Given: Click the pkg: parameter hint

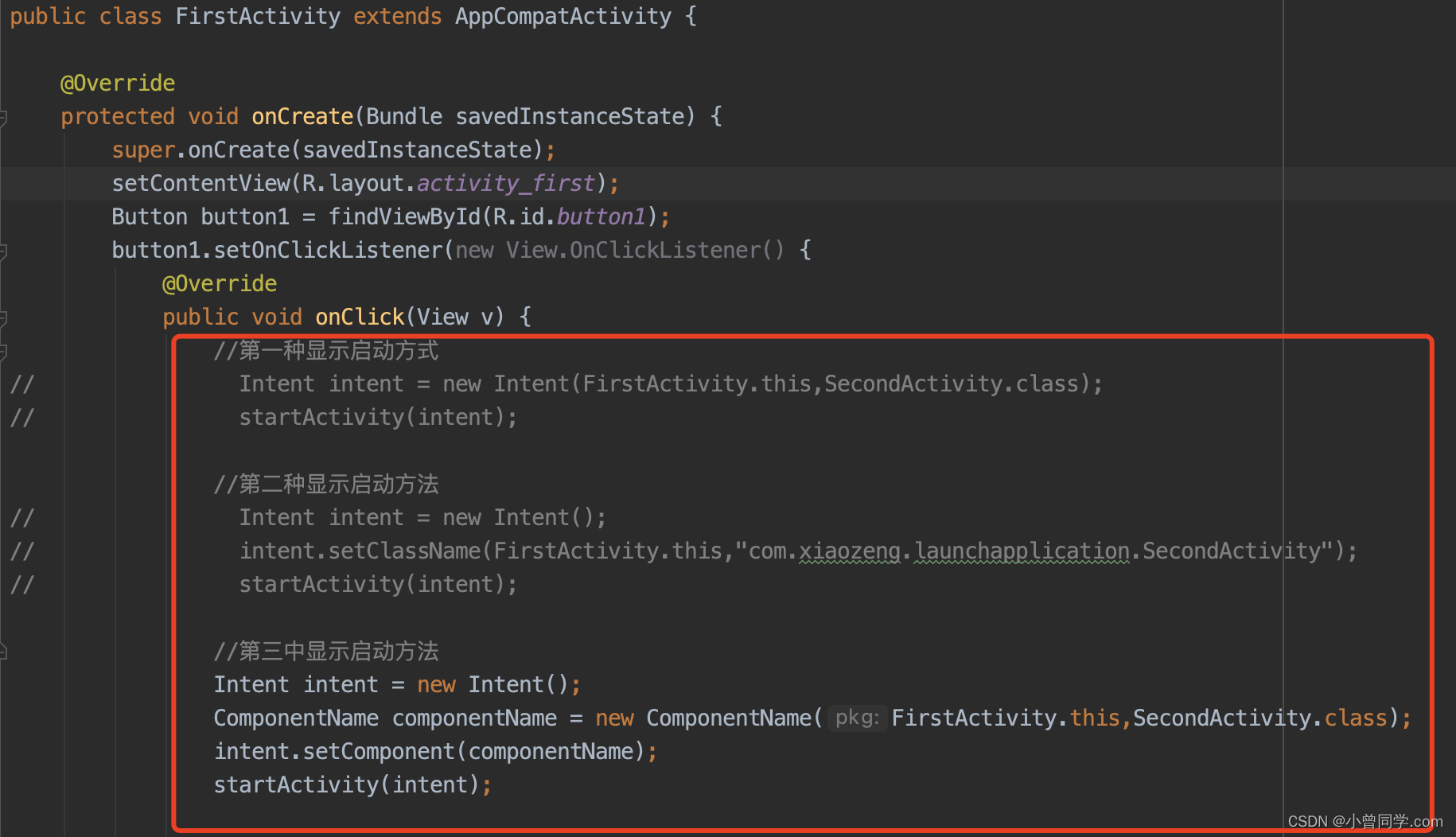Looking at the screenshot, I should [857, 718].
